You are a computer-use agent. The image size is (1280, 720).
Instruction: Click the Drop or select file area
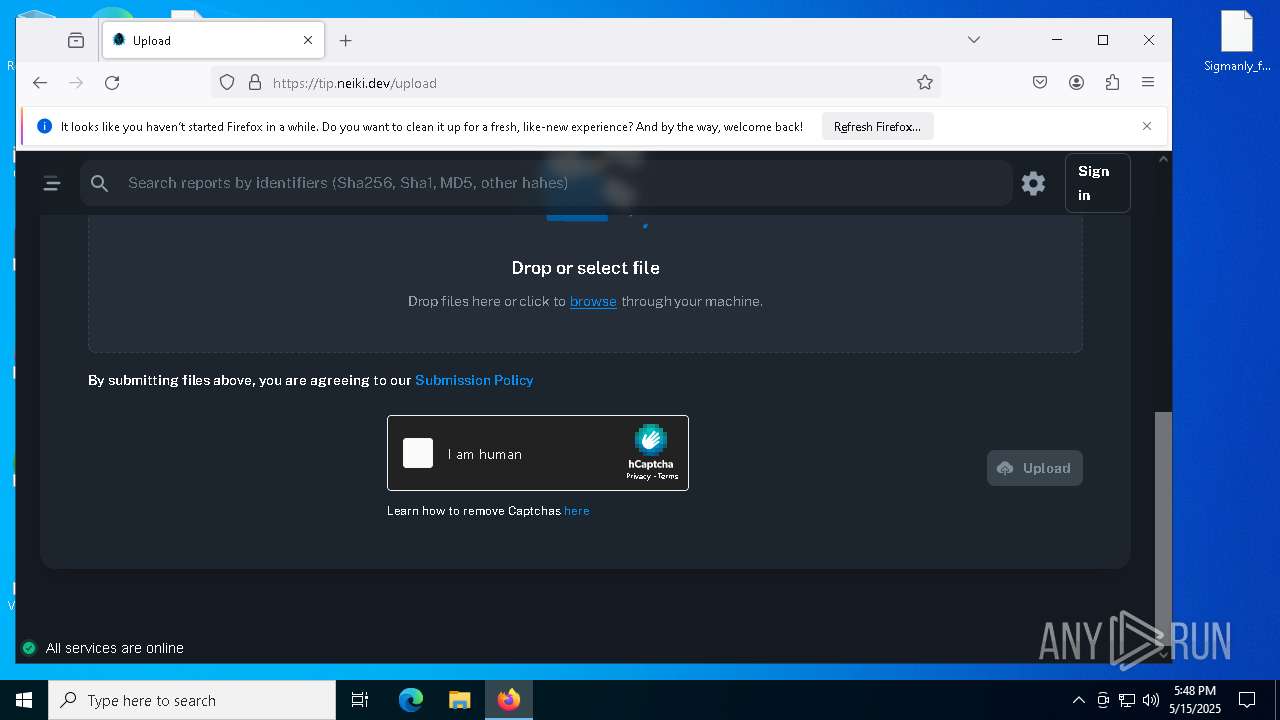[x=585, y=268]
